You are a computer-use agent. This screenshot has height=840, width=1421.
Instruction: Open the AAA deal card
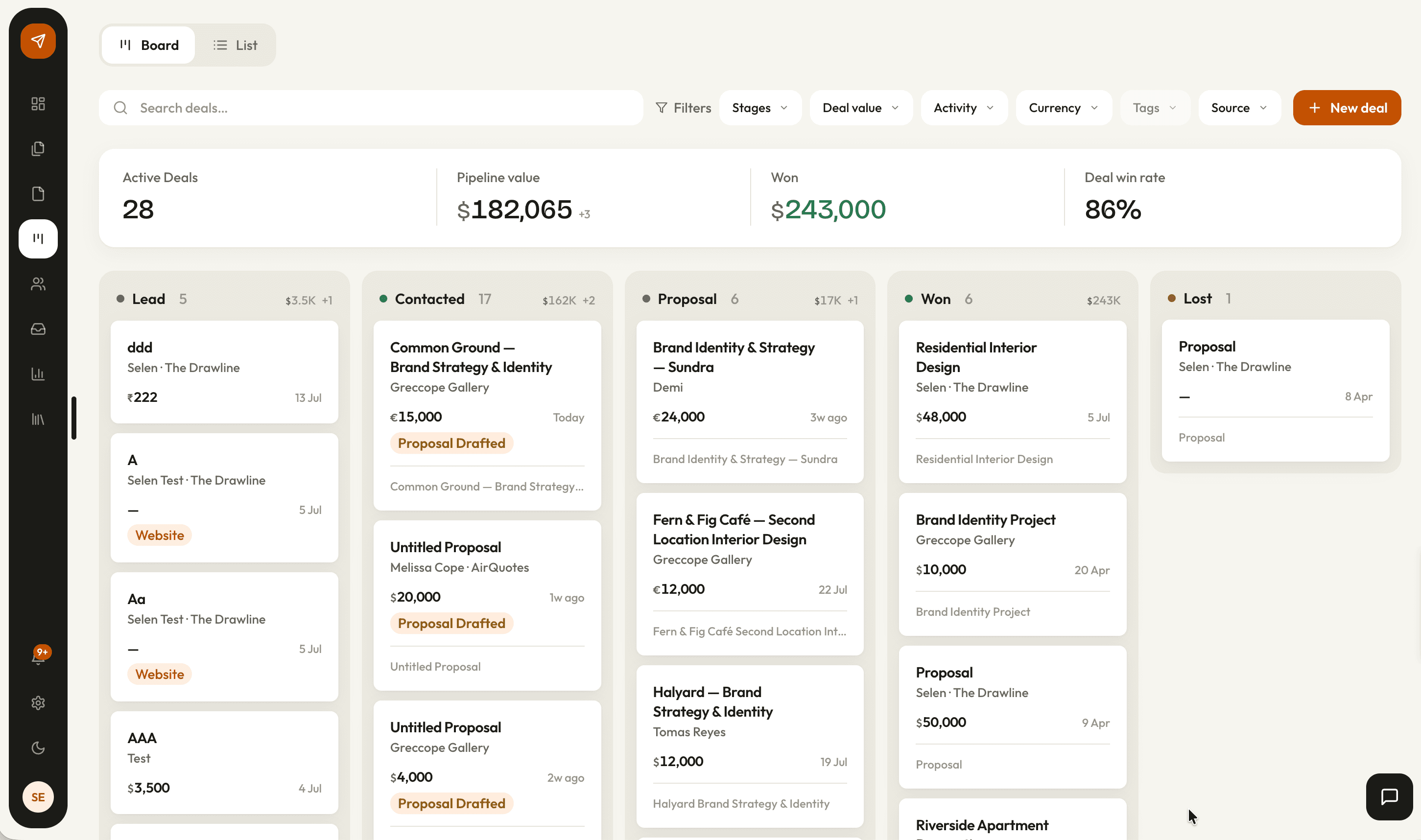tap(224, 763)
